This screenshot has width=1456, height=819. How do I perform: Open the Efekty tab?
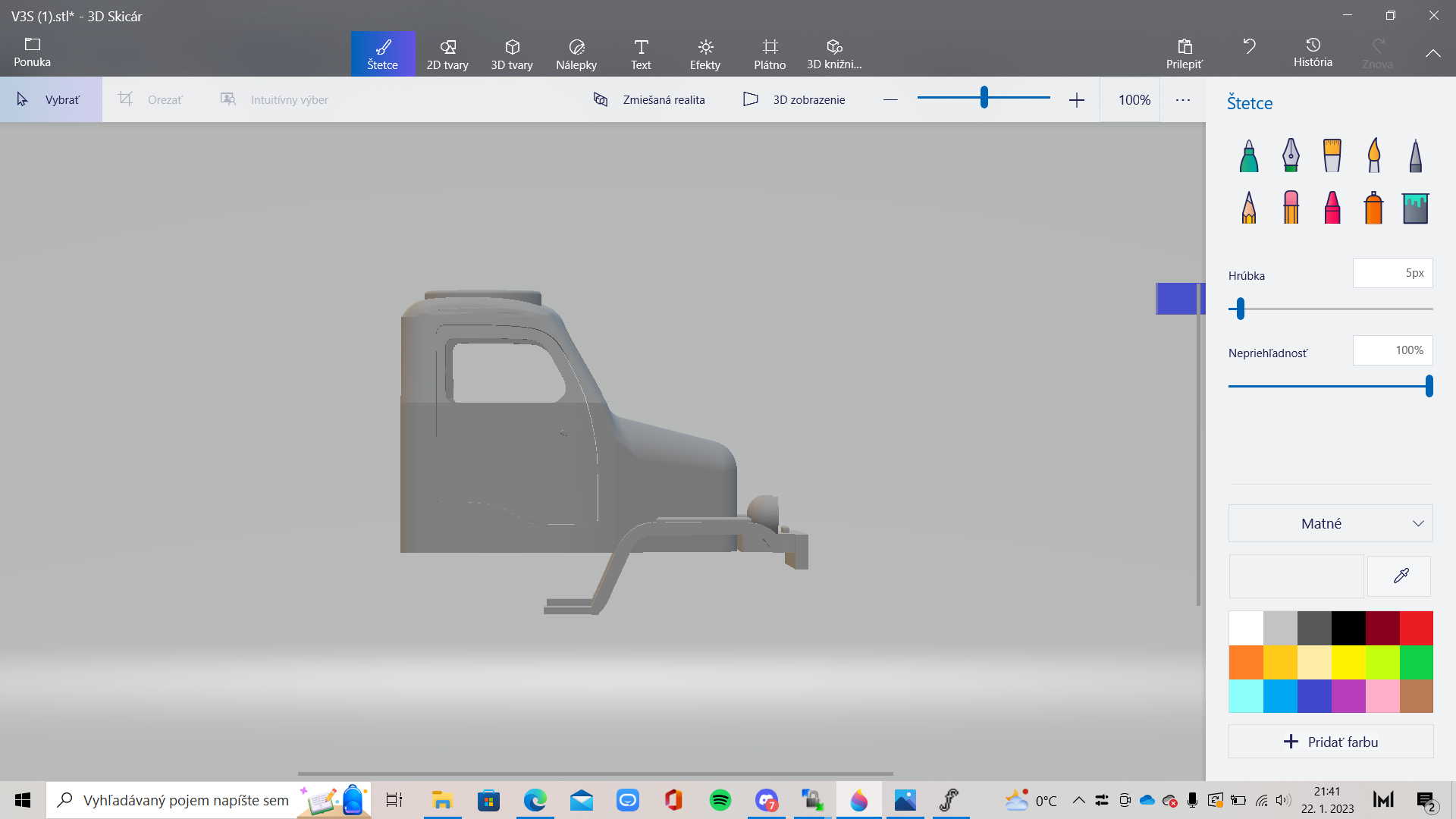[705, 54]
